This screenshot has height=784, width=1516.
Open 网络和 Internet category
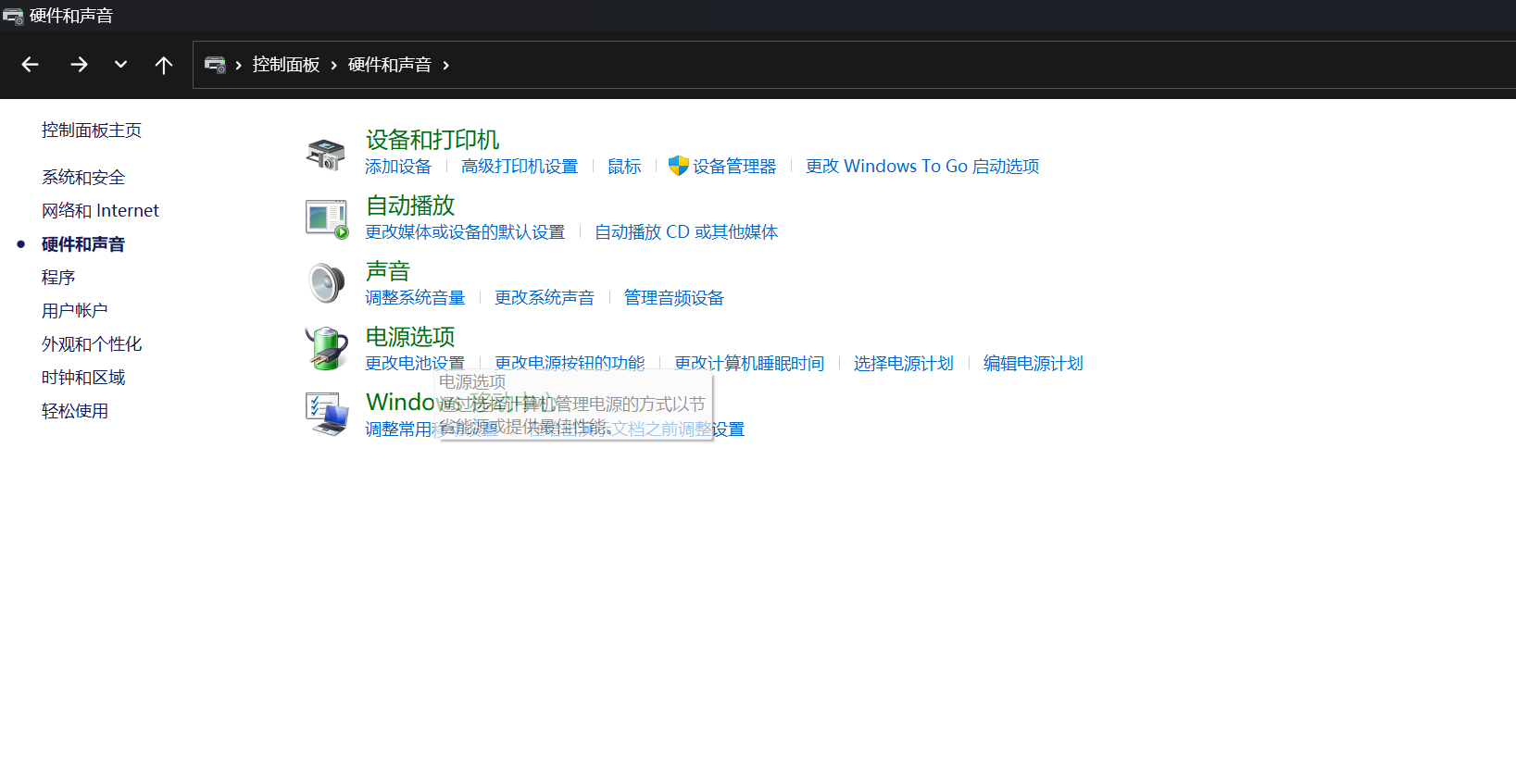point(100,211)
